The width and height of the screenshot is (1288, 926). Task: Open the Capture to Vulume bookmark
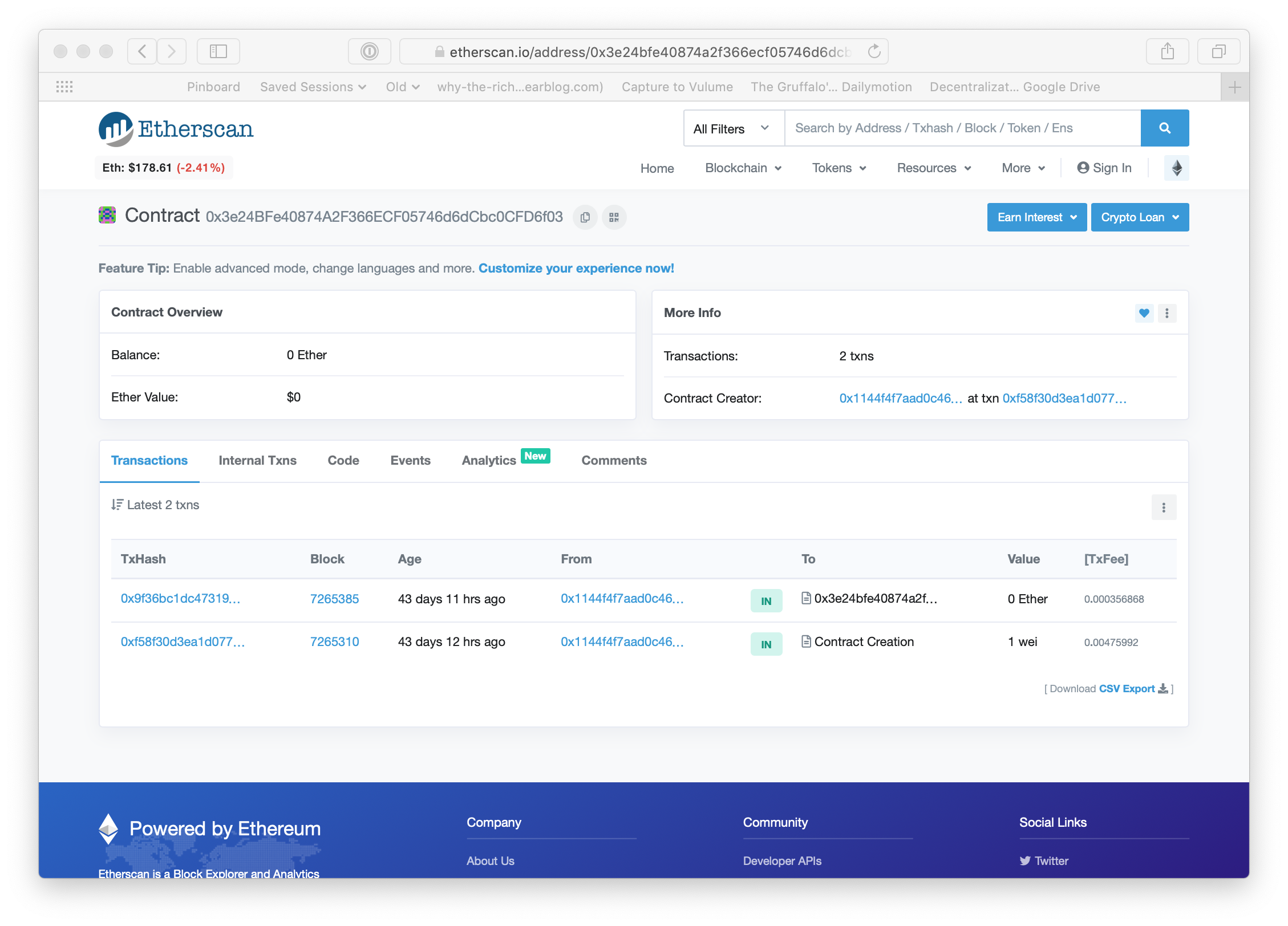point(677,87)
